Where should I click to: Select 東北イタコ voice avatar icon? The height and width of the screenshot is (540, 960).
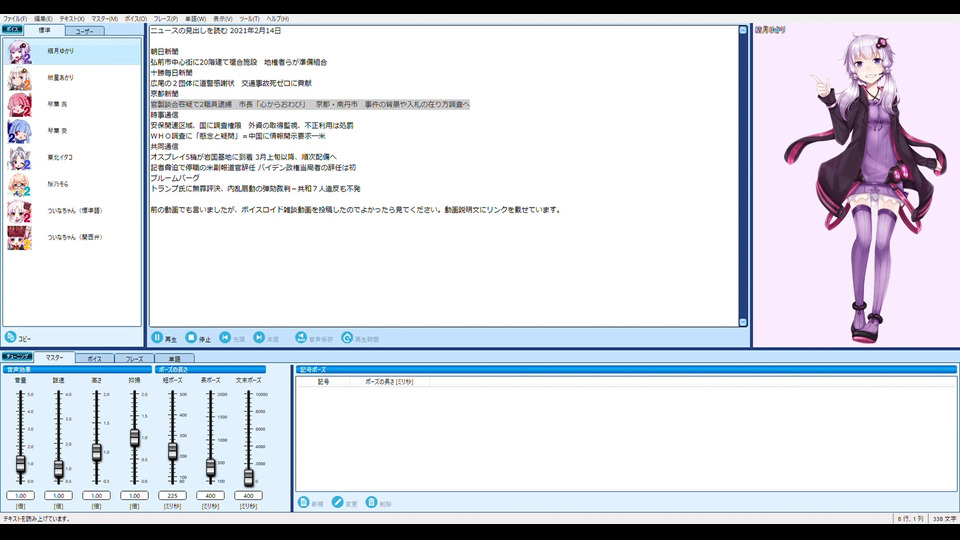[20, 158]
